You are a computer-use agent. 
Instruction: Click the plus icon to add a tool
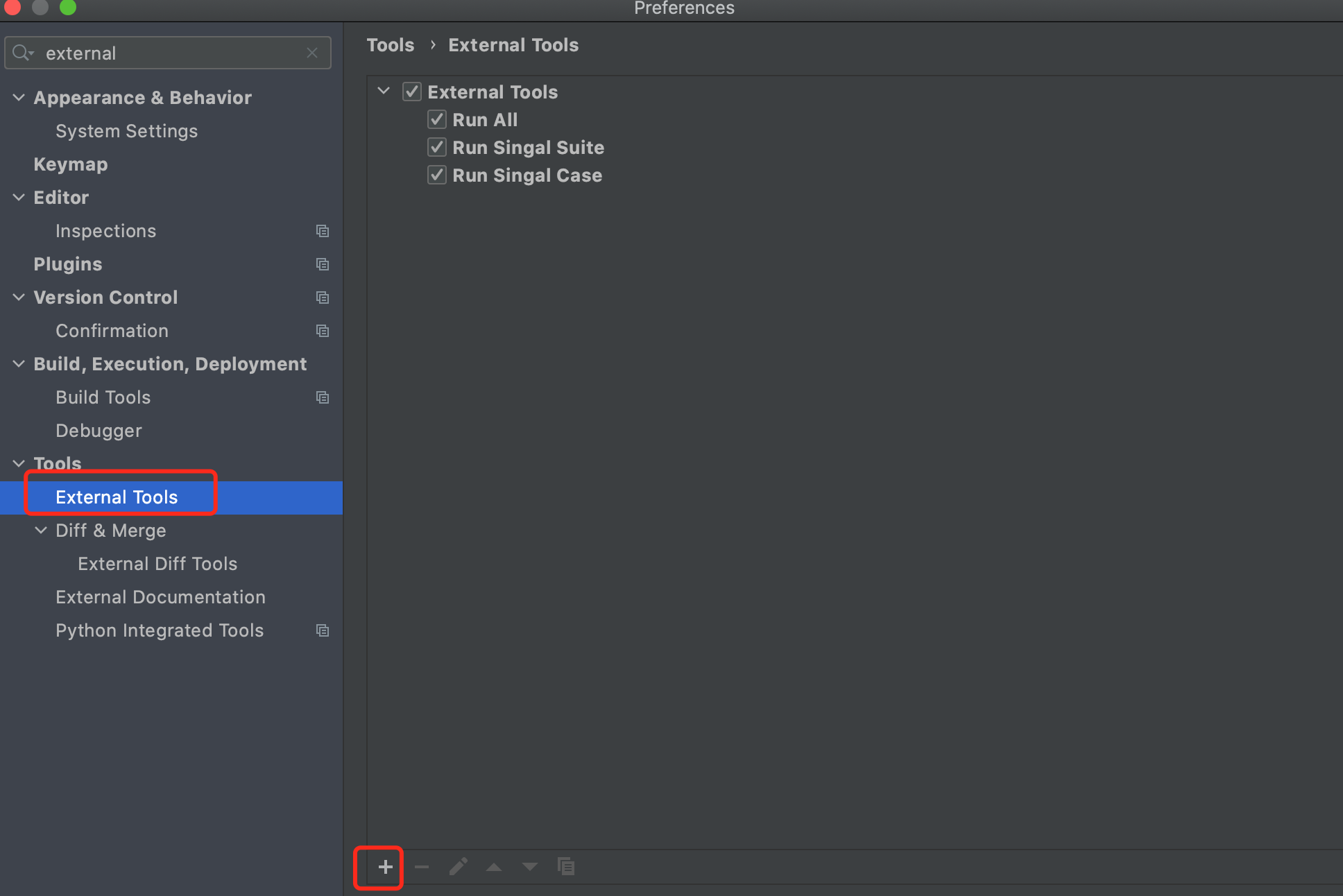click(385, 867)
